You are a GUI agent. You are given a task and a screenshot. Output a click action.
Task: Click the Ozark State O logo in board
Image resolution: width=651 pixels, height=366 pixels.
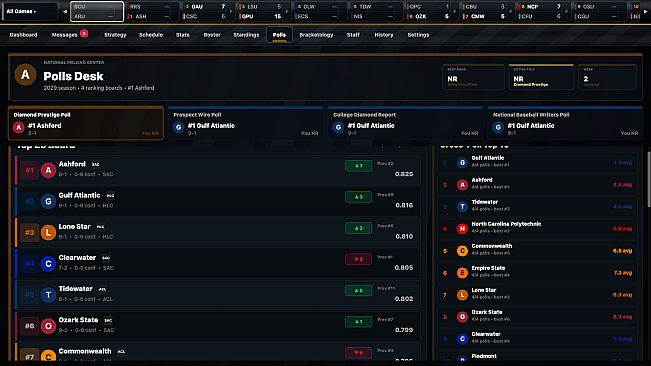[x=48, y=326]
